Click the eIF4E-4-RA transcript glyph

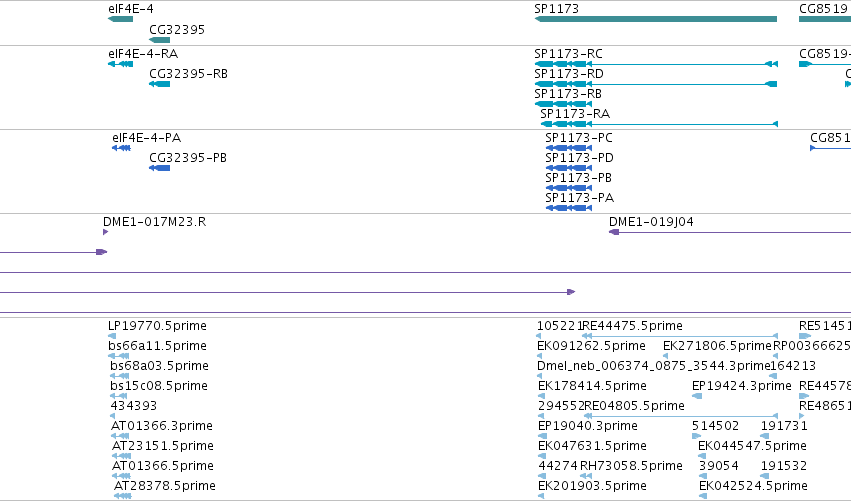tap(120, 64)
